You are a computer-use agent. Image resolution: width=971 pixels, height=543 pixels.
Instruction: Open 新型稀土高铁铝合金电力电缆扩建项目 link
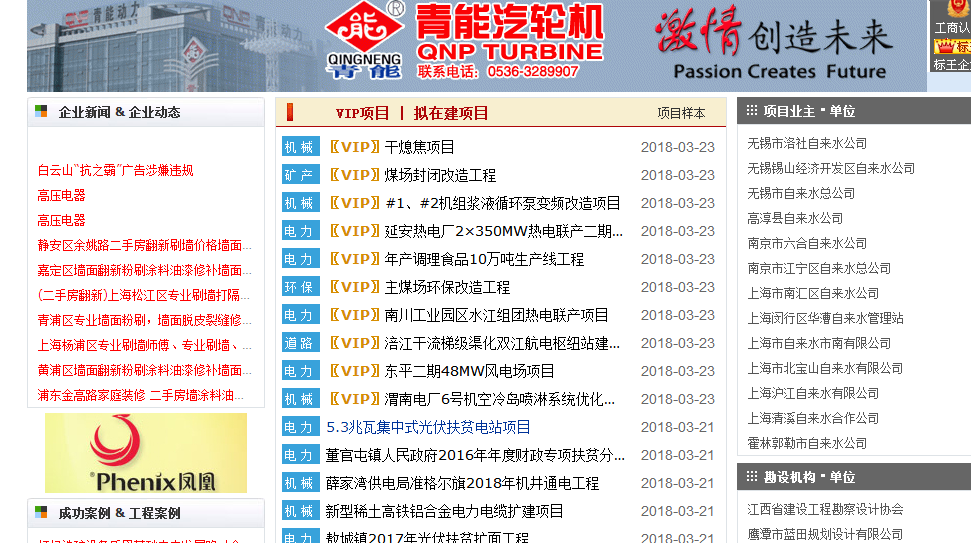pos(445,511)
